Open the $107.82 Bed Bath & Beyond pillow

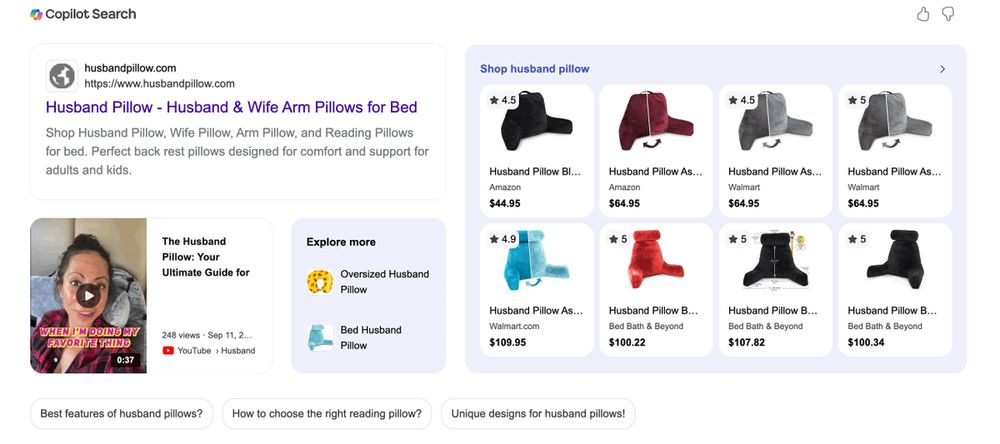coord(773,289)
